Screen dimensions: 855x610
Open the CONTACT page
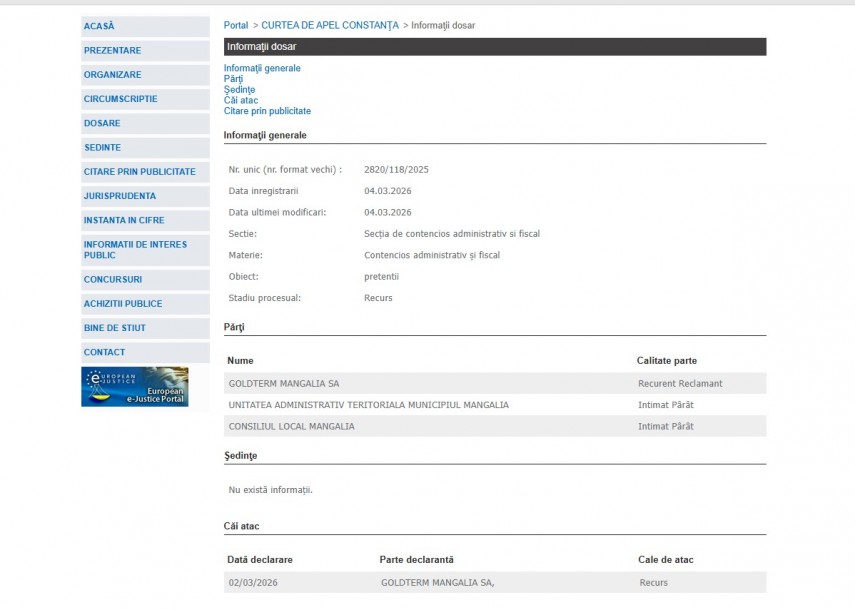pos(105,352)
